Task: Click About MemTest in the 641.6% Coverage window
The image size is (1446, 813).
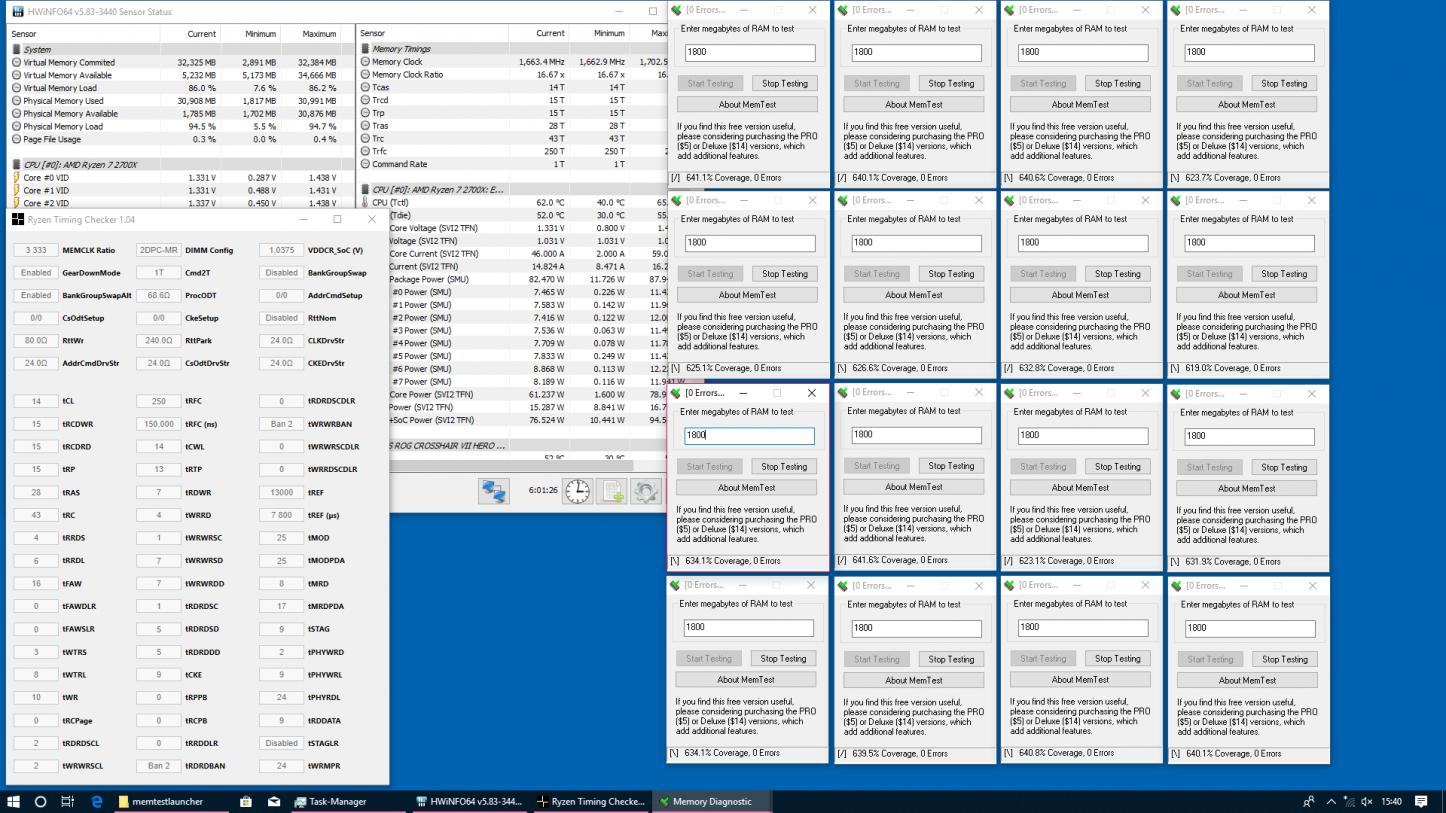Action: point(914,487)
